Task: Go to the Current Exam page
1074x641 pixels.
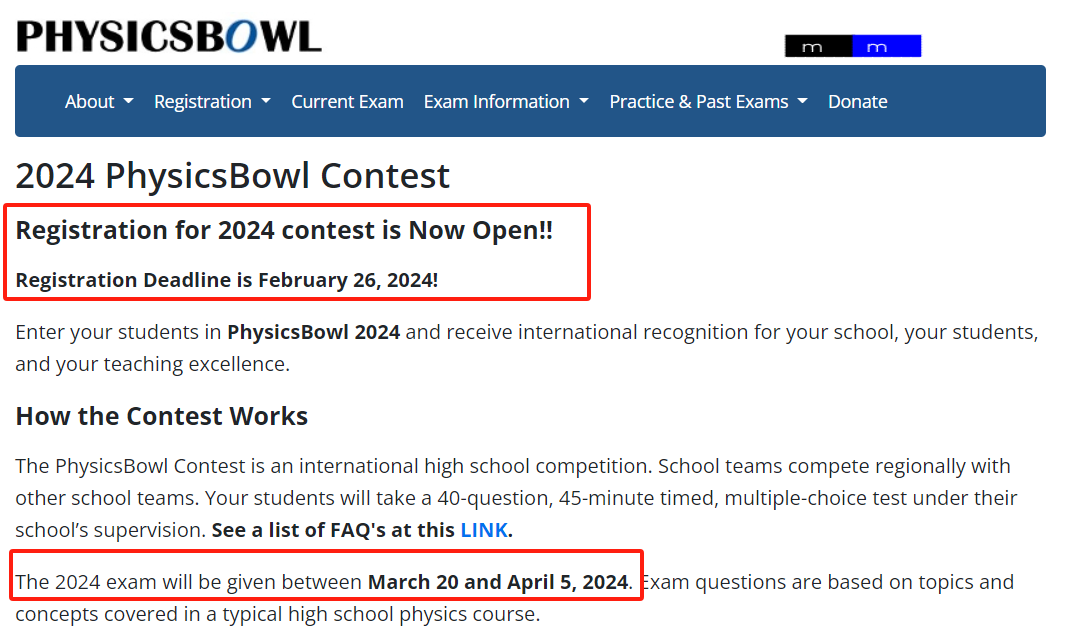Action: pyautogui.click(x=347, y=101)
